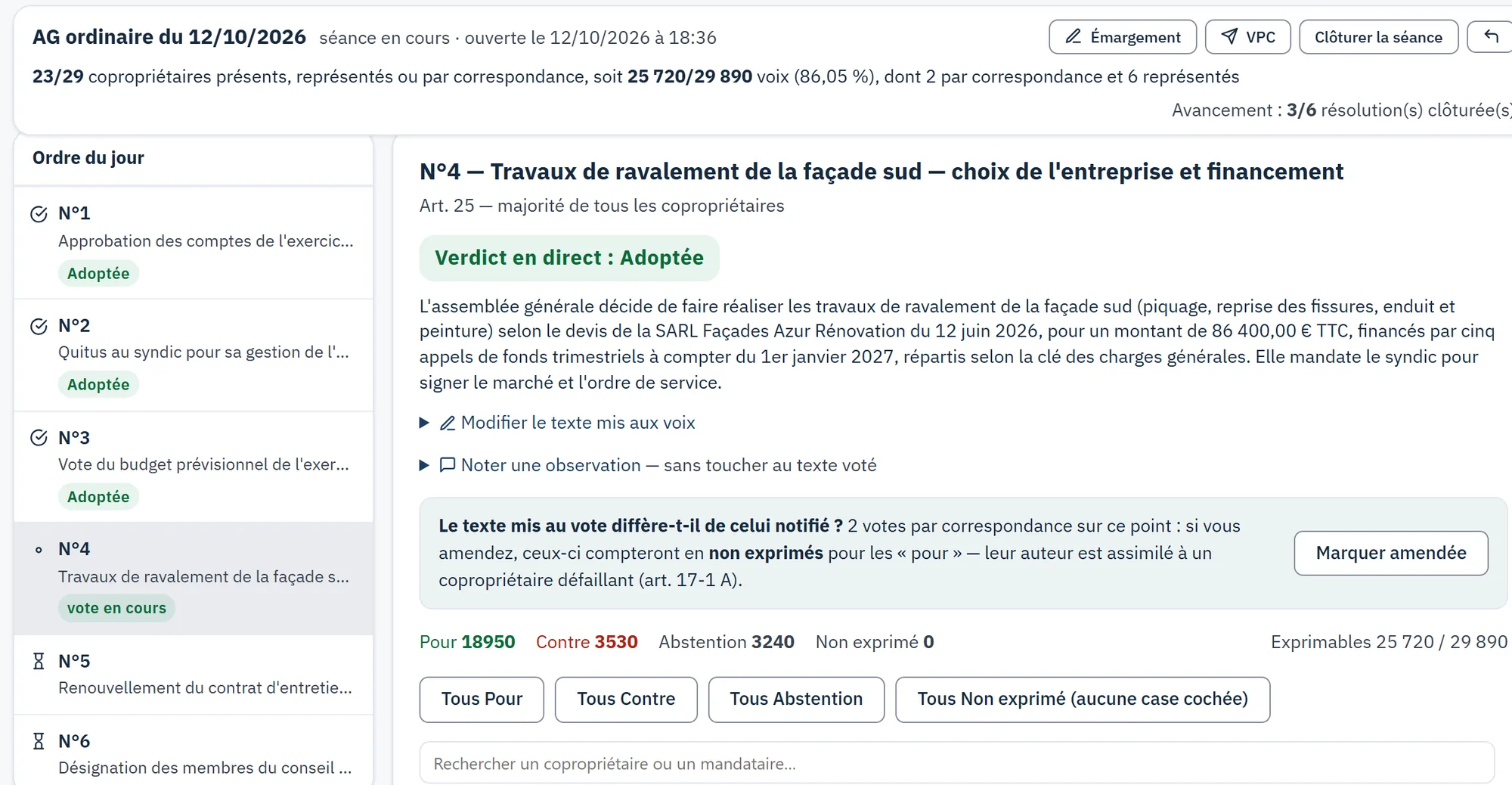Click the 'AG ordinaire du 12/10/2026' title
Image resolution: width=1512 pixels, height=785 pixels.
coord(169,37)
